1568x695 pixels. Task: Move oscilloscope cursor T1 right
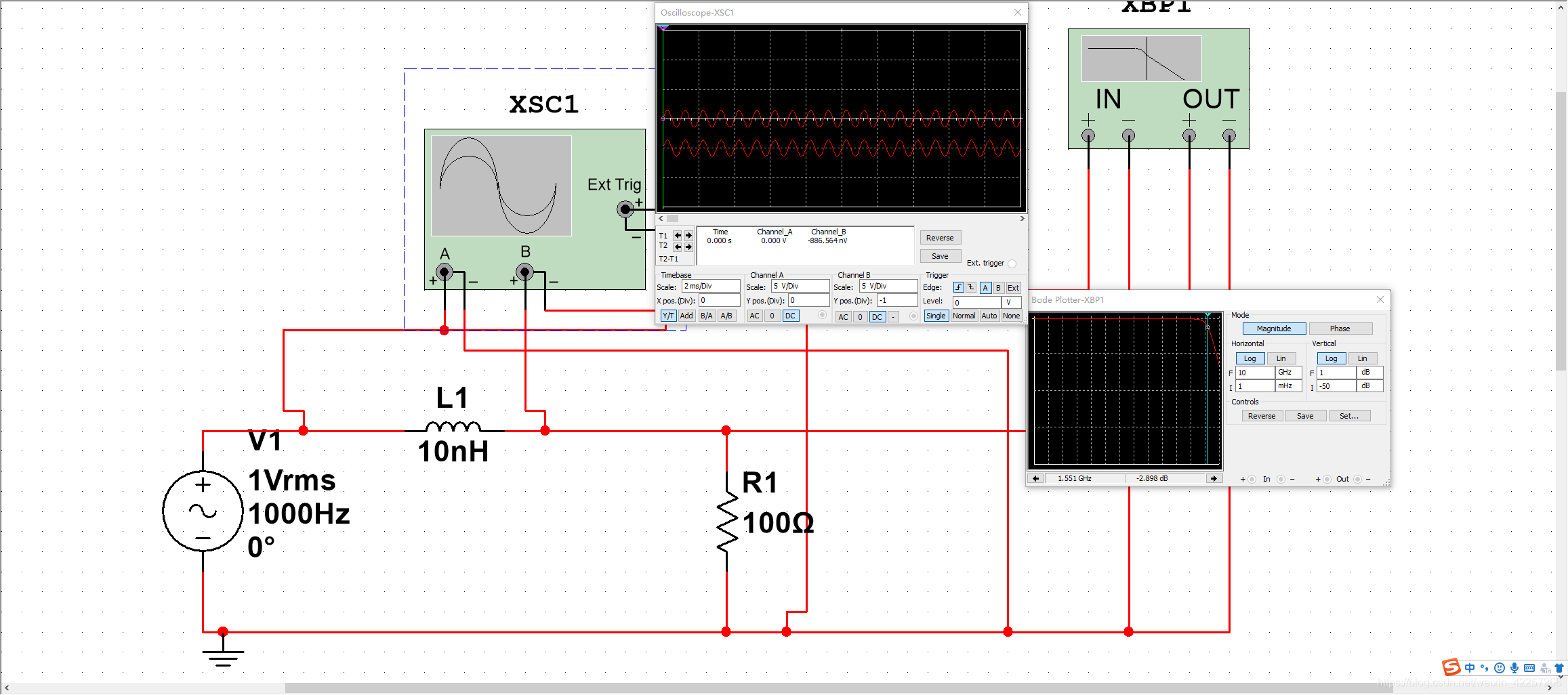click(688, 235)
